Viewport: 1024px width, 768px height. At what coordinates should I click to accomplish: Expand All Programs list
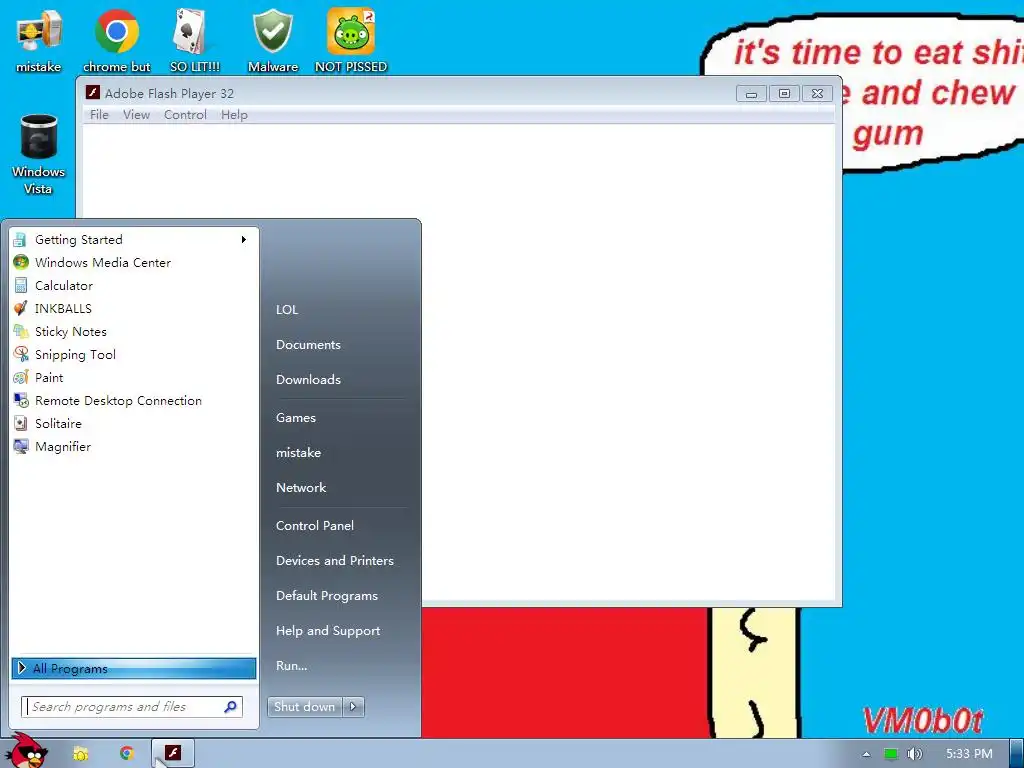pos(134,668)
